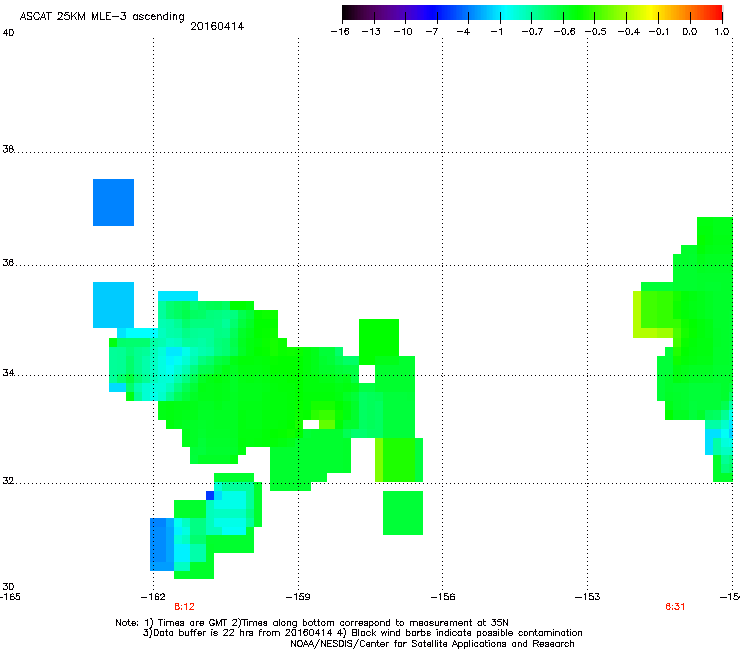Click the latitude label '32'
Viewport: 740px width, 650px height.
click(8, 481)
